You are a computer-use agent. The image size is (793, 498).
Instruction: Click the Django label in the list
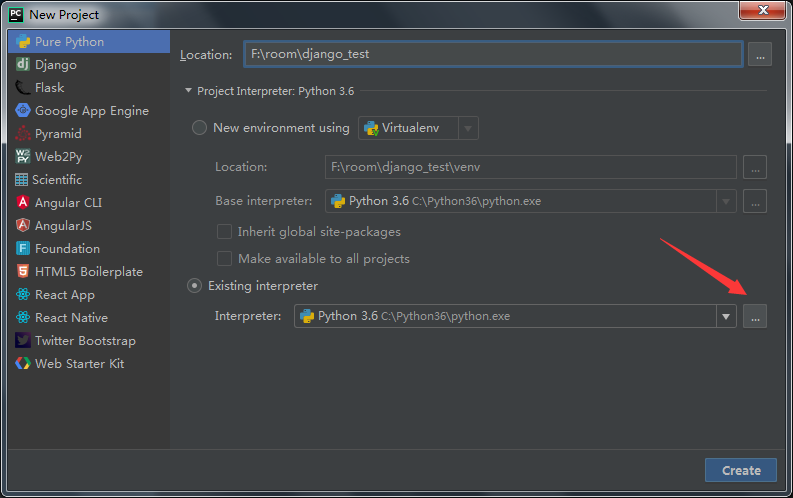56,65
